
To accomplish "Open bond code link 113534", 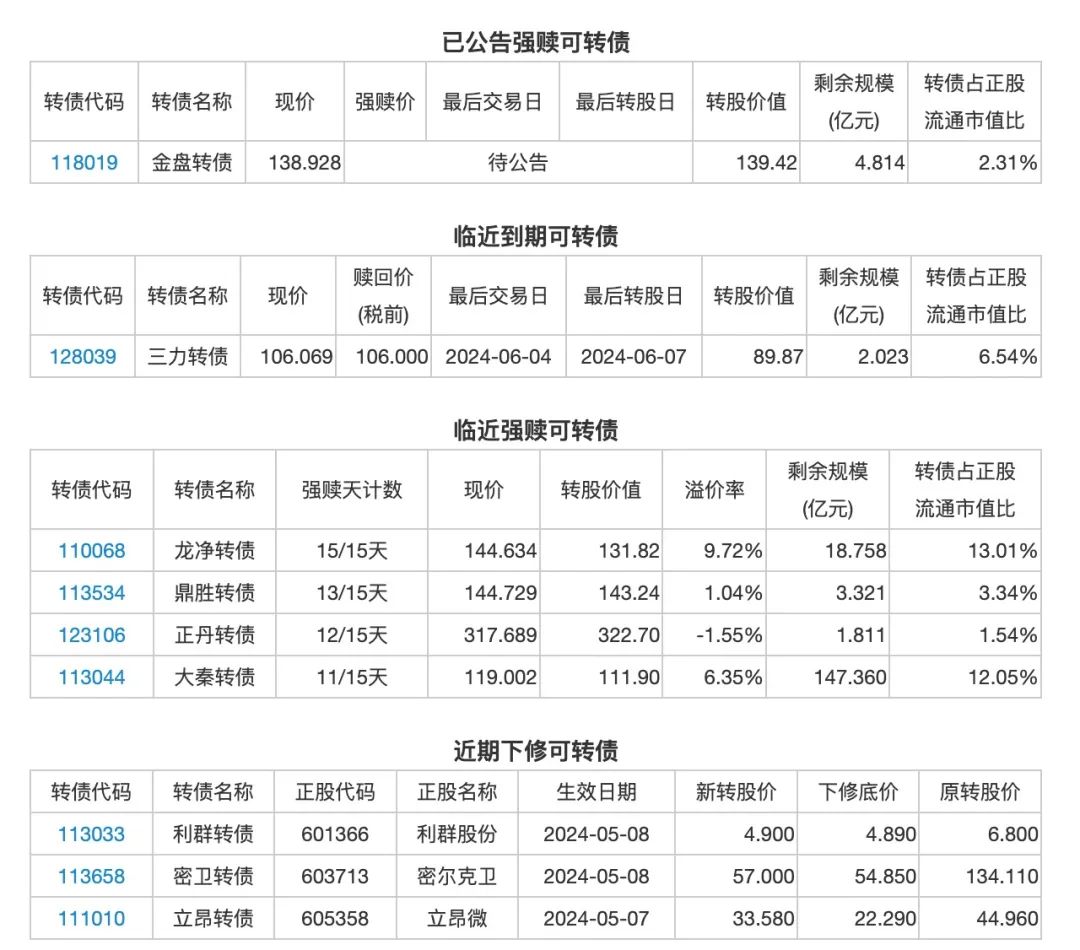I will [90, 593].
